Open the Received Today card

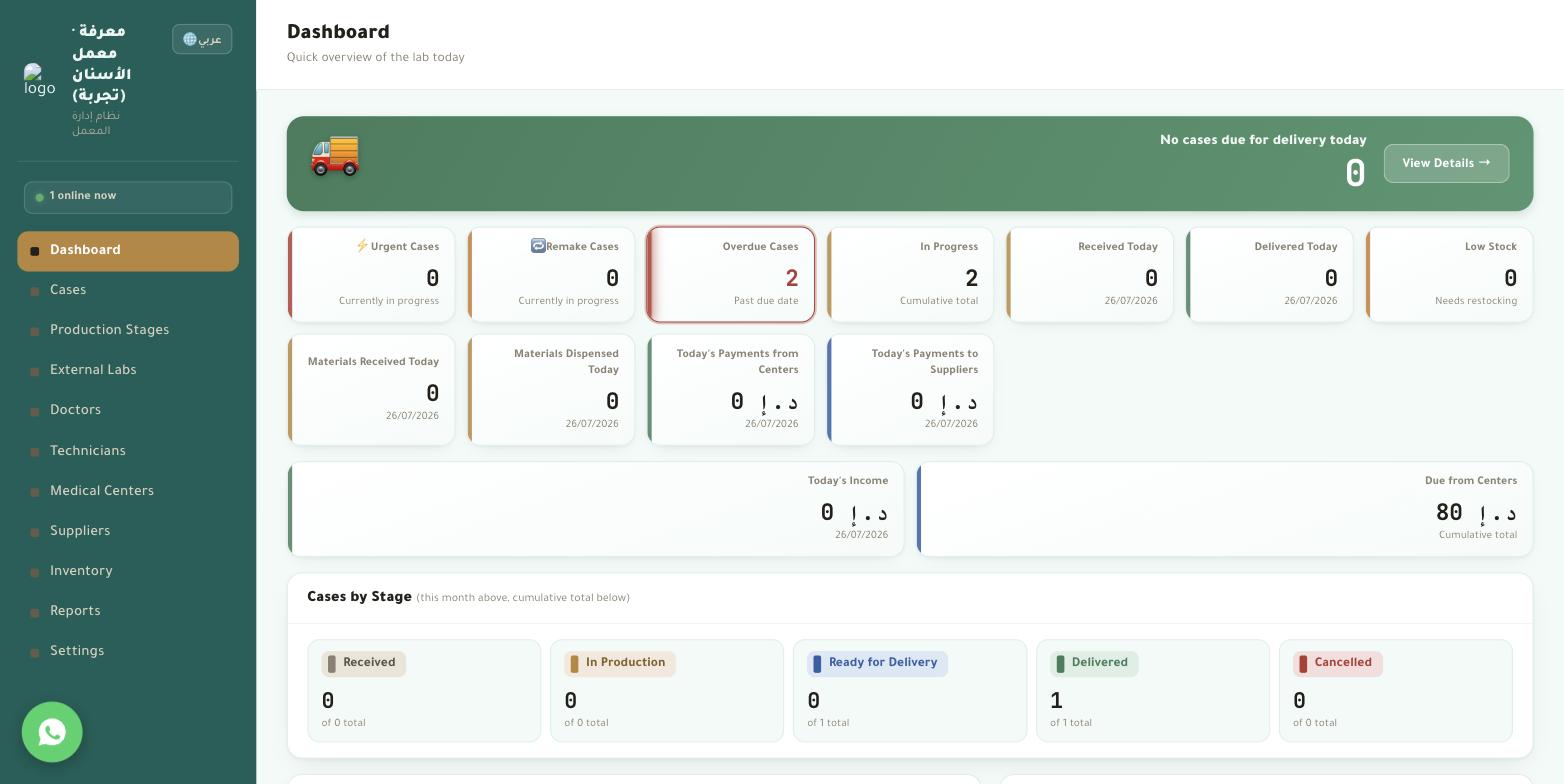tap(1090, 275)
